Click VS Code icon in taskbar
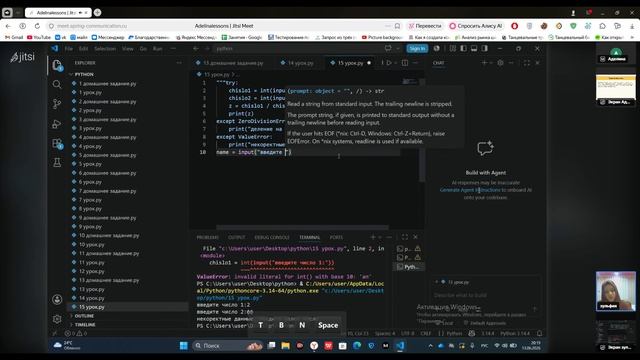The image size is (640, 360). click(x=400, y=346)
